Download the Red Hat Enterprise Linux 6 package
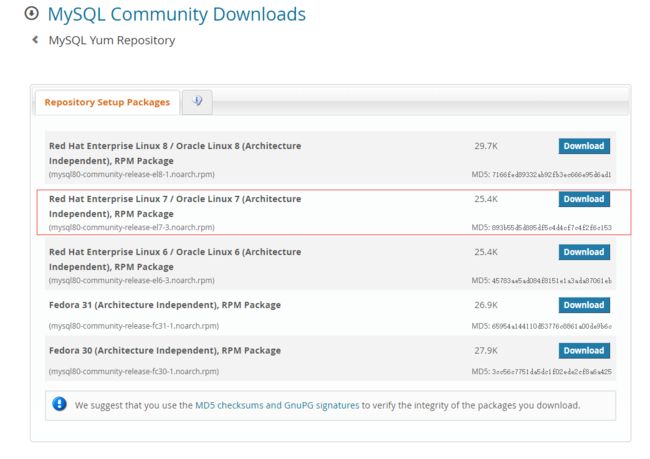The width and height of the screenshot is (650, 459). pos(584,252)
